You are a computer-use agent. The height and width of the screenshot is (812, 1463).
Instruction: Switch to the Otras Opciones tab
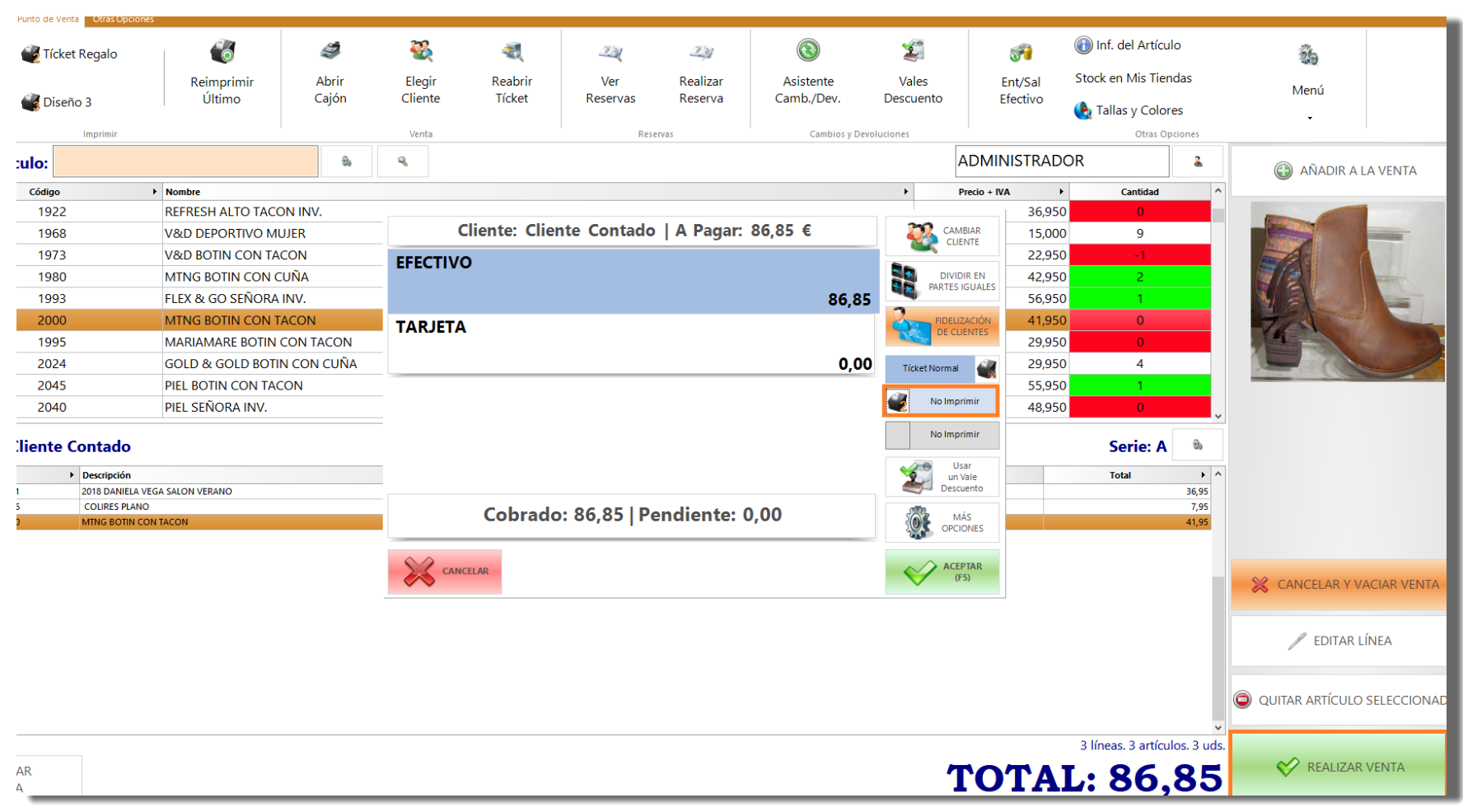pyautogui.click(x=123, y=19)
